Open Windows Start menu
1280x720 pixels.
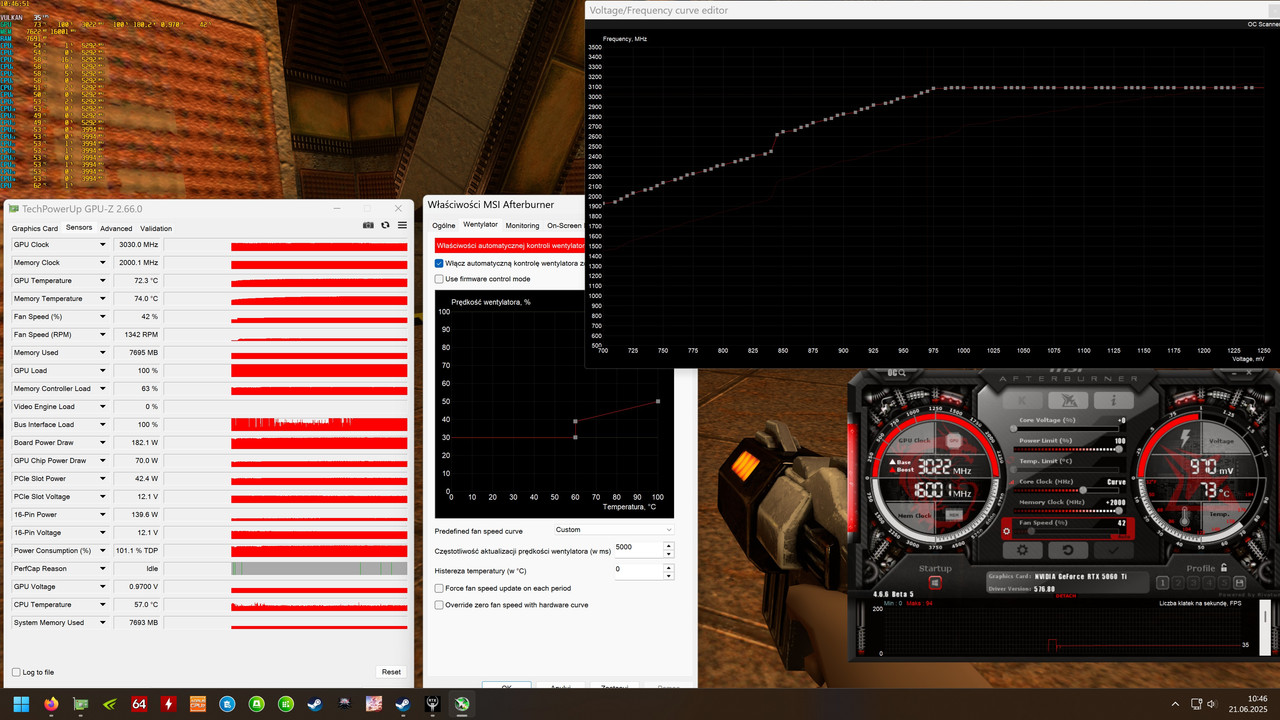coord(22,703)
